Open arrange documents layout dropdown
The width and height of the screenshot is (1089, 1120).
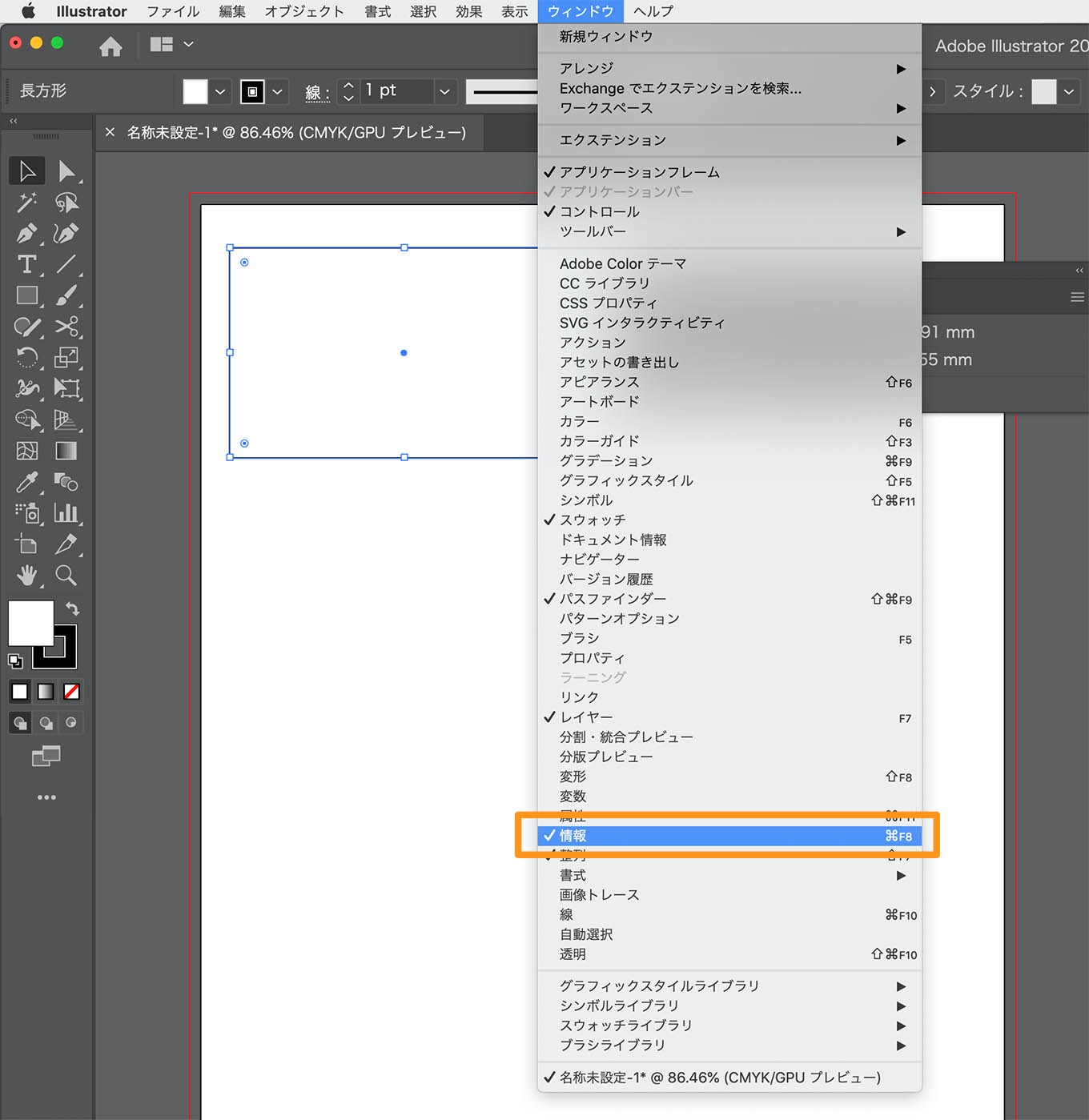(x=172, y=44)
